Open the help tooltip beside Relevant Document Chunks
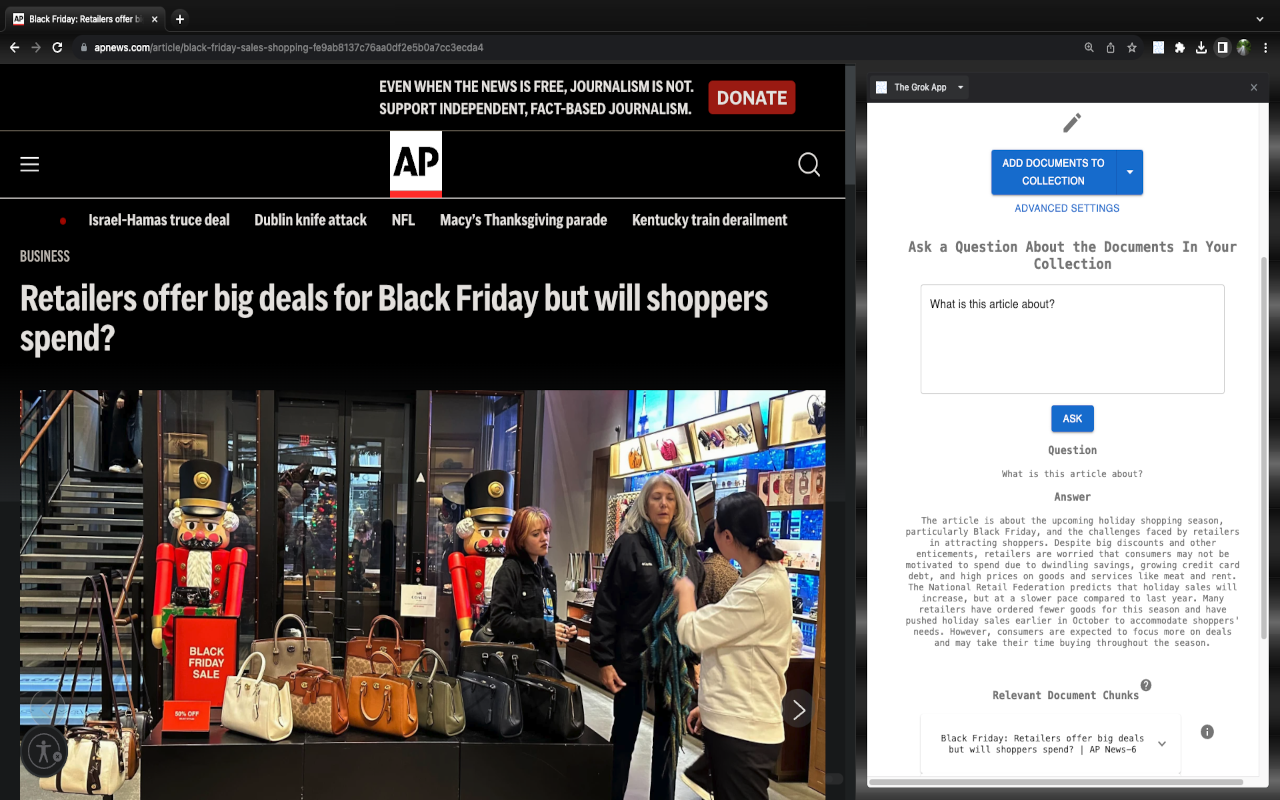 coord(1146,686)
